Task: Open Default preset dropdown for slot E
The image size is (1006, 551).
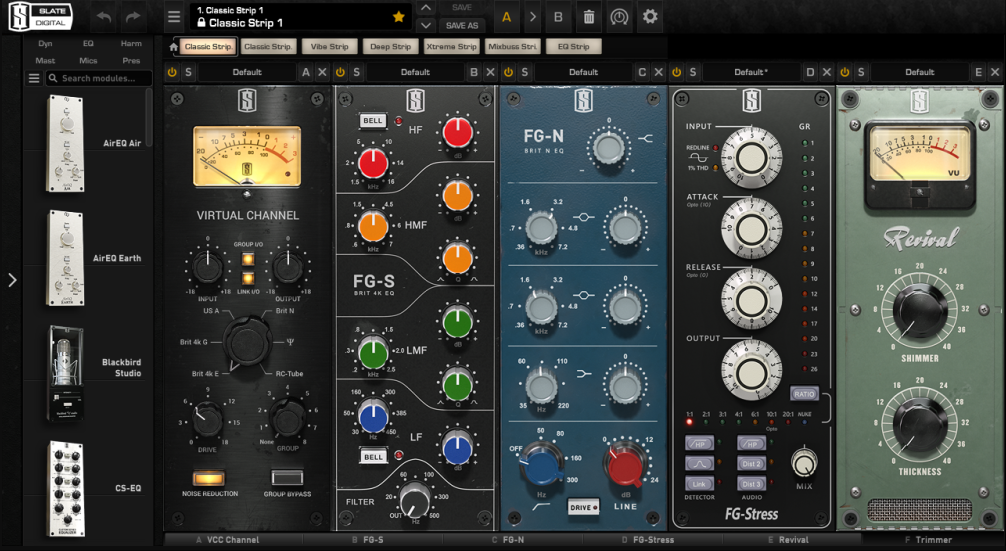Action: (x=919, y=72)
